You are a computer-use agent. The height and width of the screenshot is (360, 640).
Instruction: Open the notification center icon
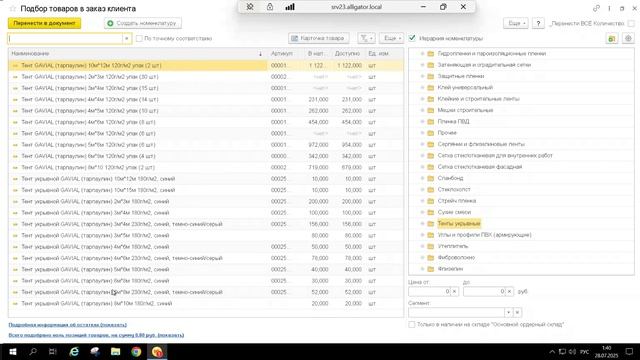click(629, 352)
